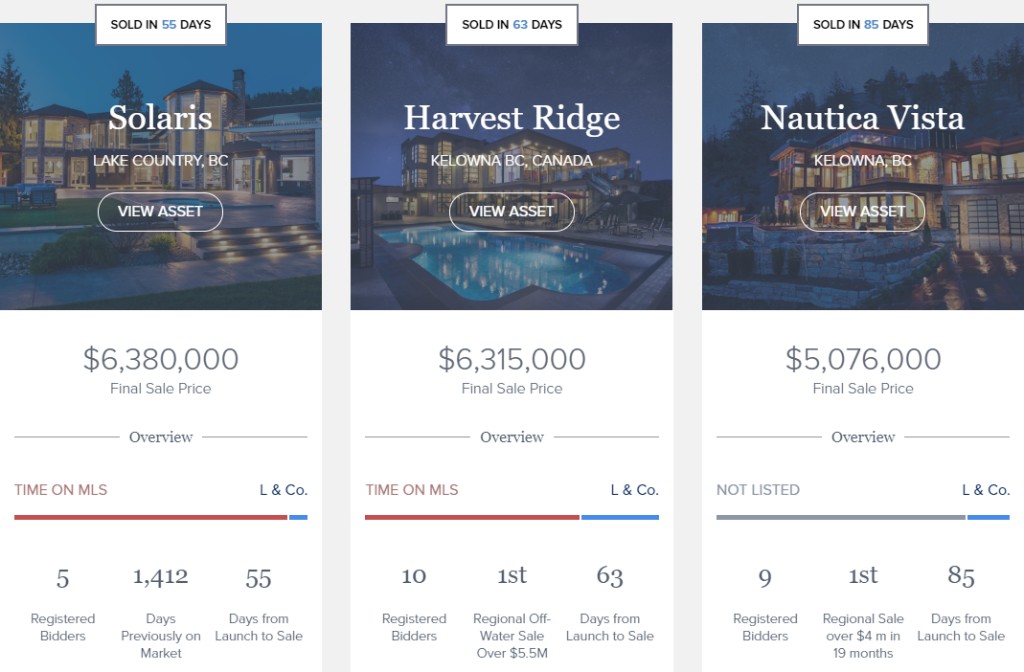The image size is (1024, 672).
Task: Select the Sold in 63 Days badge
Action: pyautogui.click(x=512, y=25)
